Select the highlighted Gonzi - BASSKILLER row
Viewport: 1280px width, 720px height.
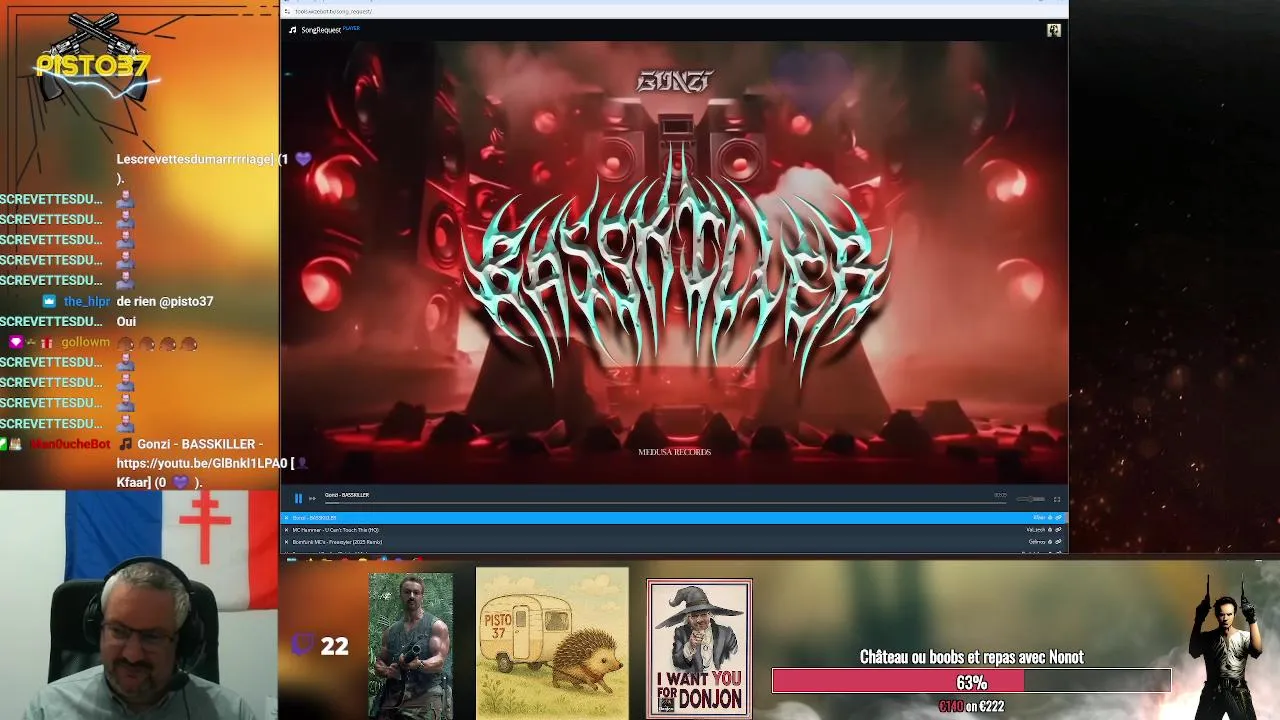click(674, 518)
